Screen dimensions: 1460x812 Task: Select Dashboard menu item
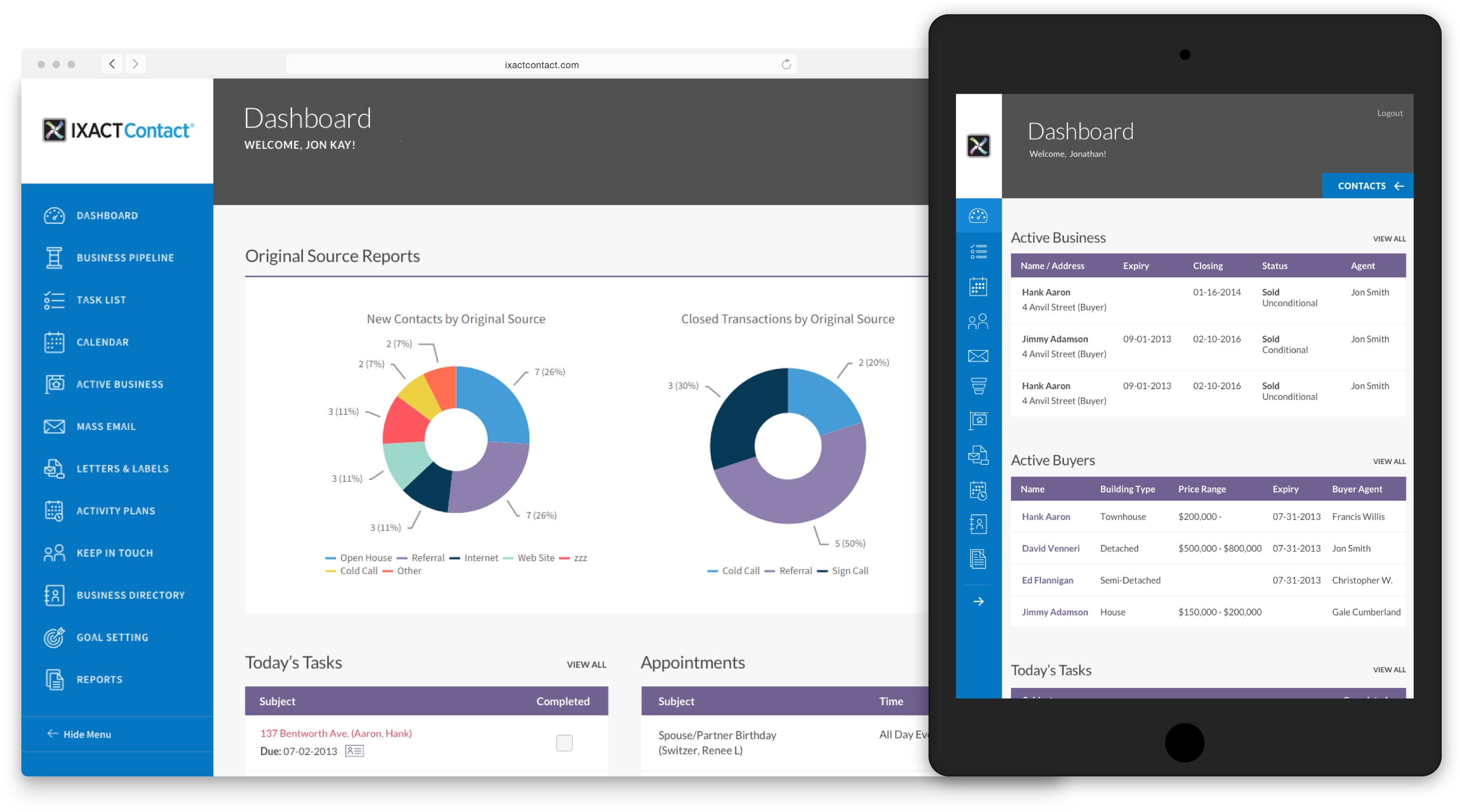click(108, 214)
